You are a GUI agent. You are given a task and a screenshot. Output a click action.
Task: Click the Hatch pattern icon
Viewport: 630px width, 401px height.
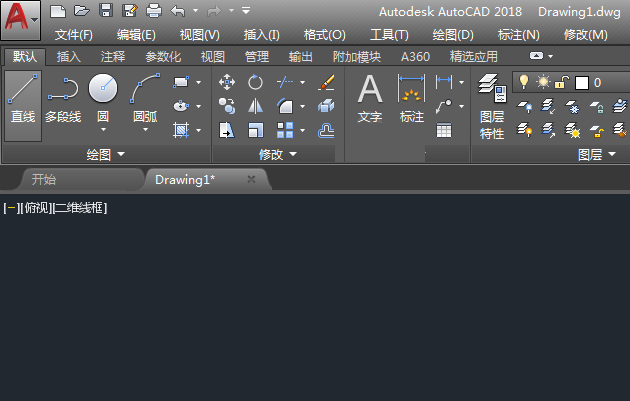click(181, 130)
